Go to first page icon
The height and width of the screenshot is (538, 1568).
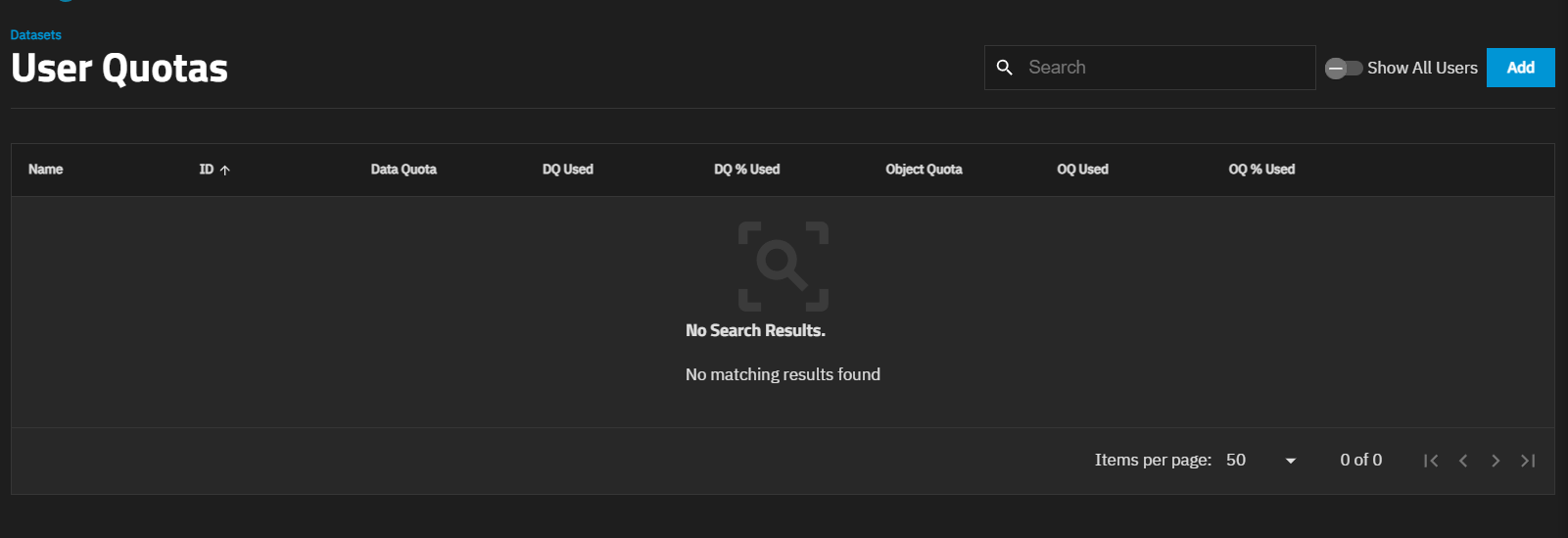pos(1431,461)
